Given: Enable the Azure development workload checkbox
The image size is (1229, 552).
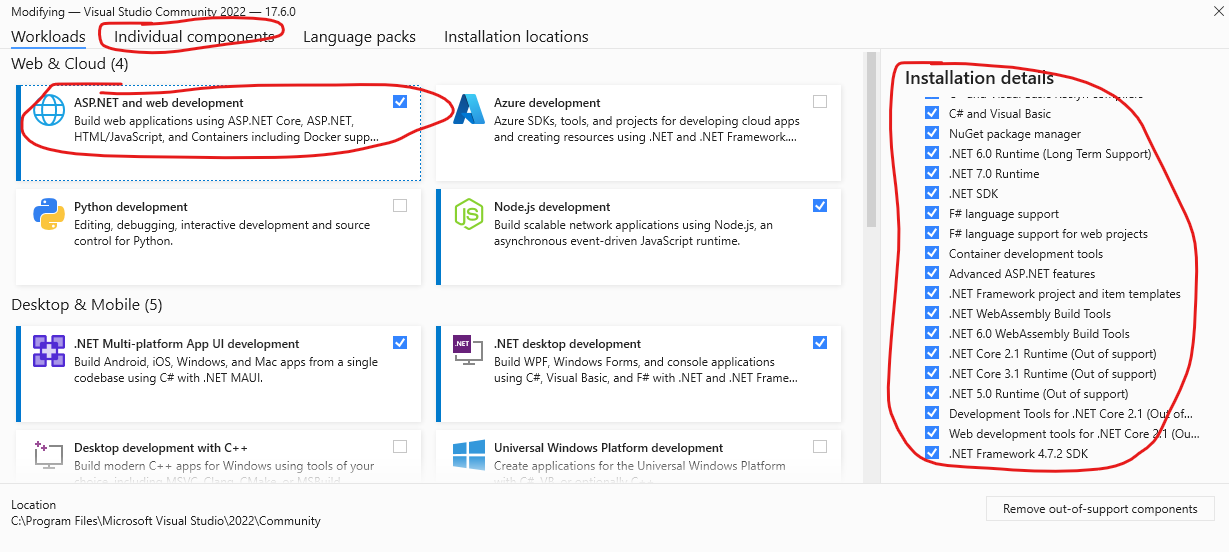Looking at the screenshot, I should (820, 102).
